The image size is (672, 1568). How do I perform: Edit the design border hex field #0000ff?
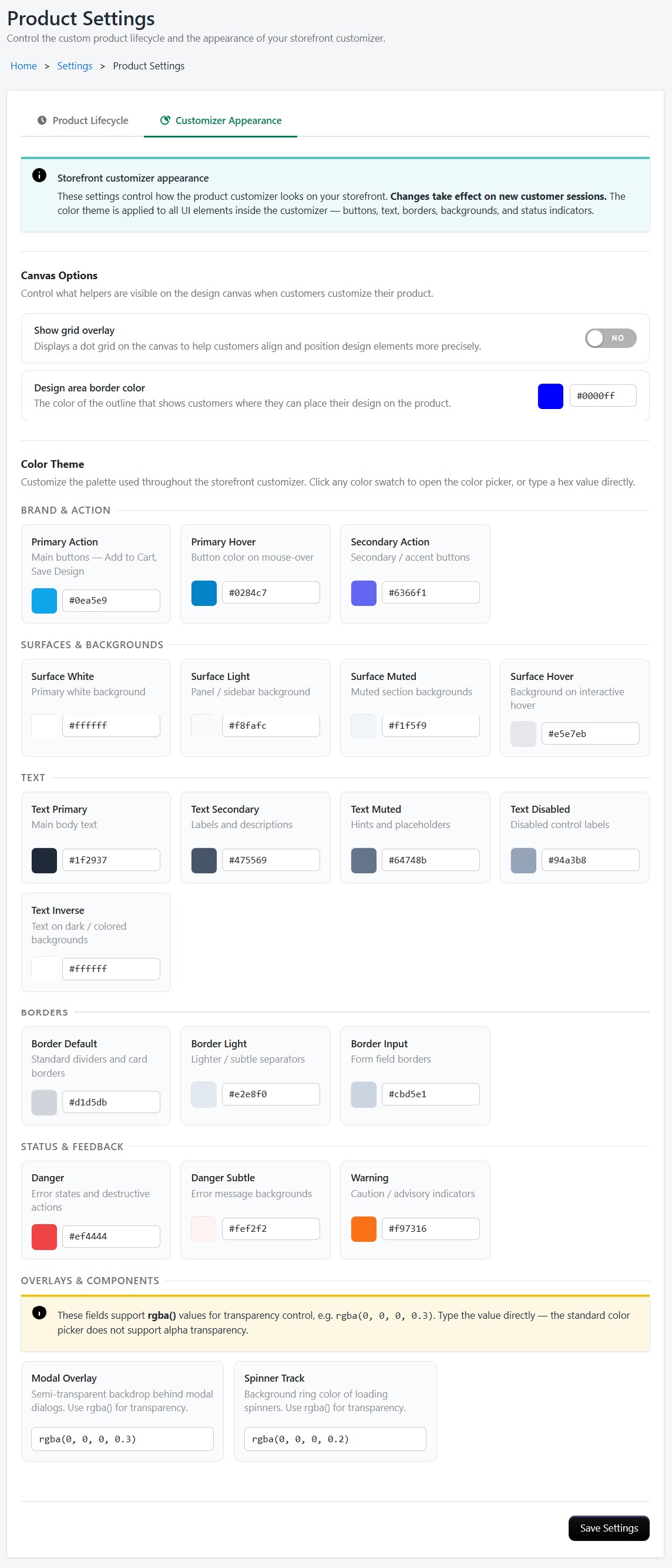pyautogui.click(x=603, y=396)
